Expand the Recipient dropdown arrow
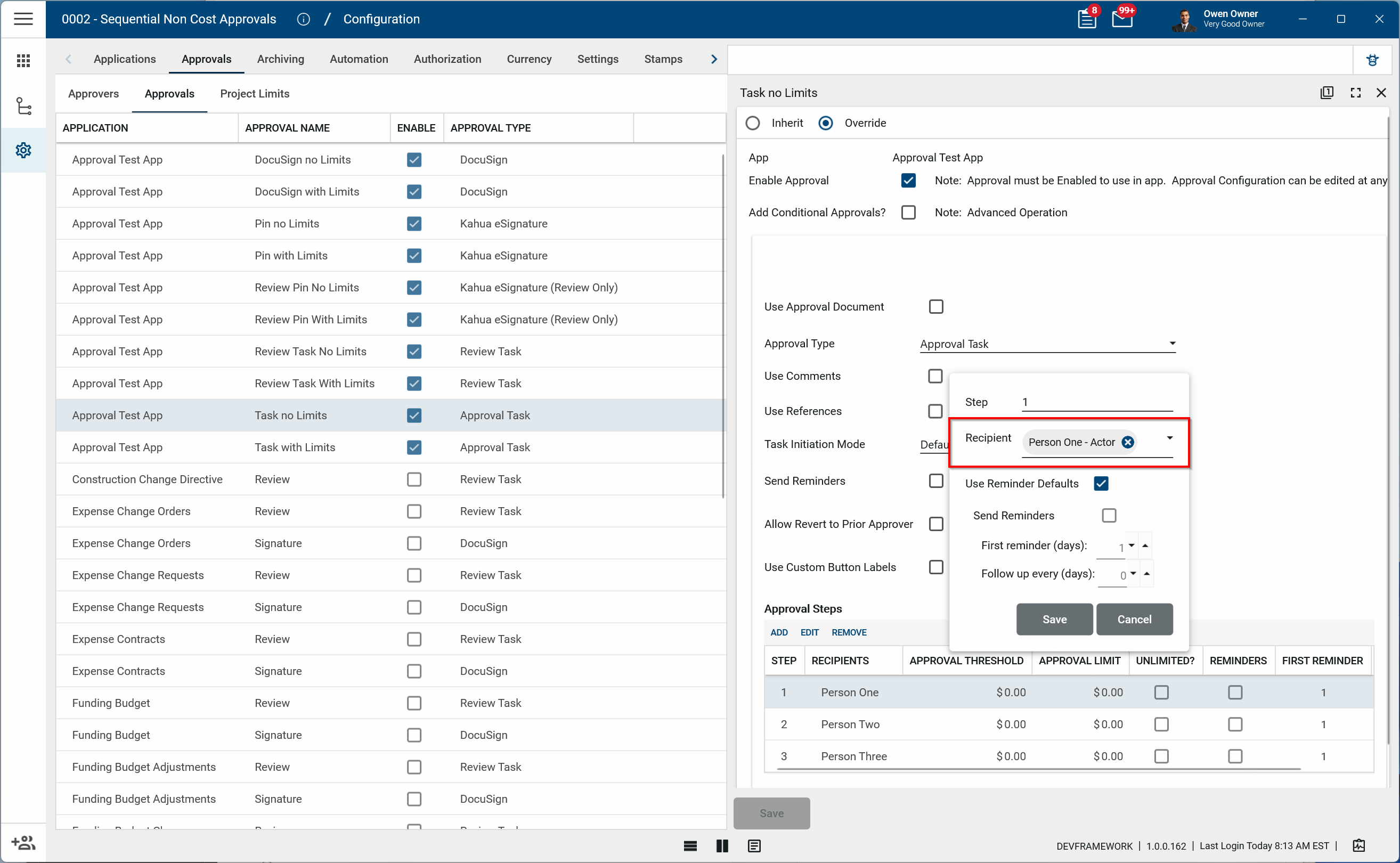The image size is (1400, 863). click(x=1169, y=438)
